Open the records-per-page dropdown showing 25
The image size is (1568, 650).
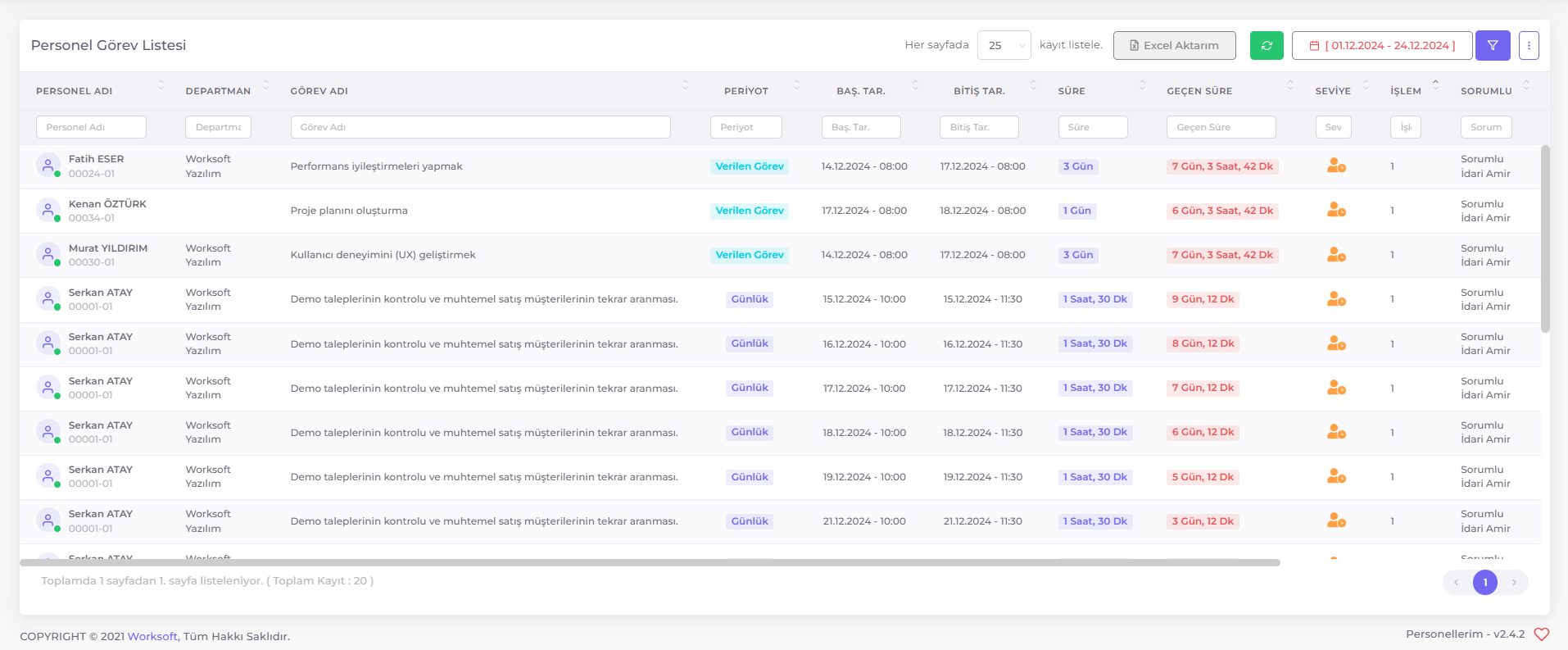(1004, 45)
